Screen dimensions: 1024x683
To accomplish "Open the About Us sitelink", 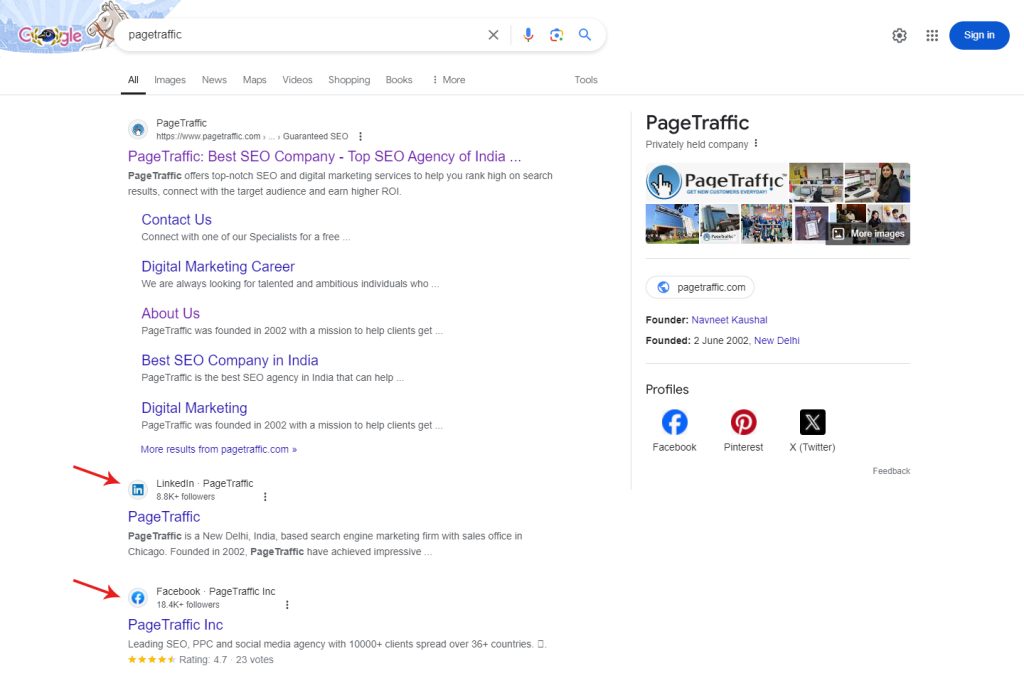I will [x=170, y=313].
